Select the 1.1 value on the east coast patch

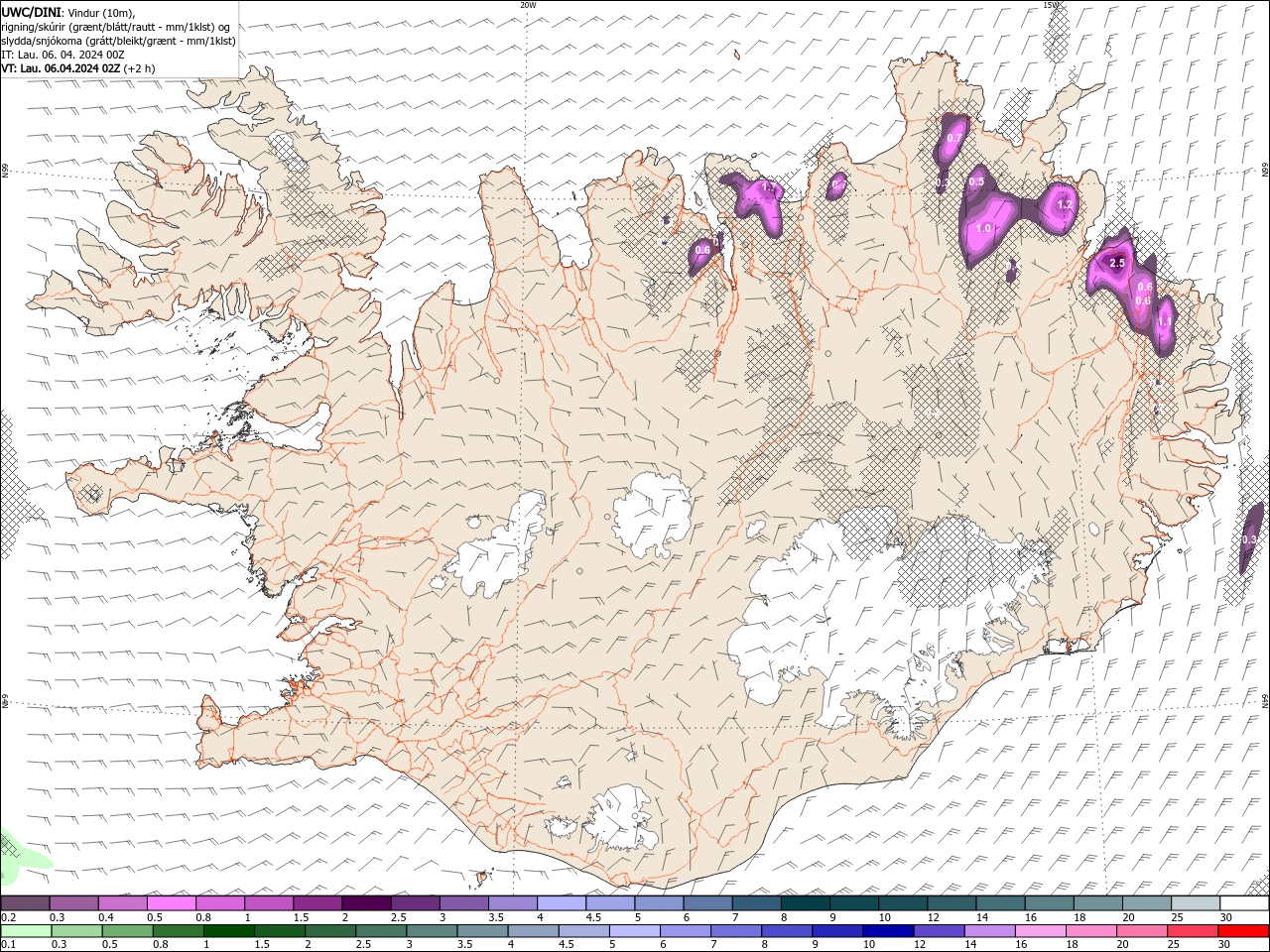tap(1165, 321)
